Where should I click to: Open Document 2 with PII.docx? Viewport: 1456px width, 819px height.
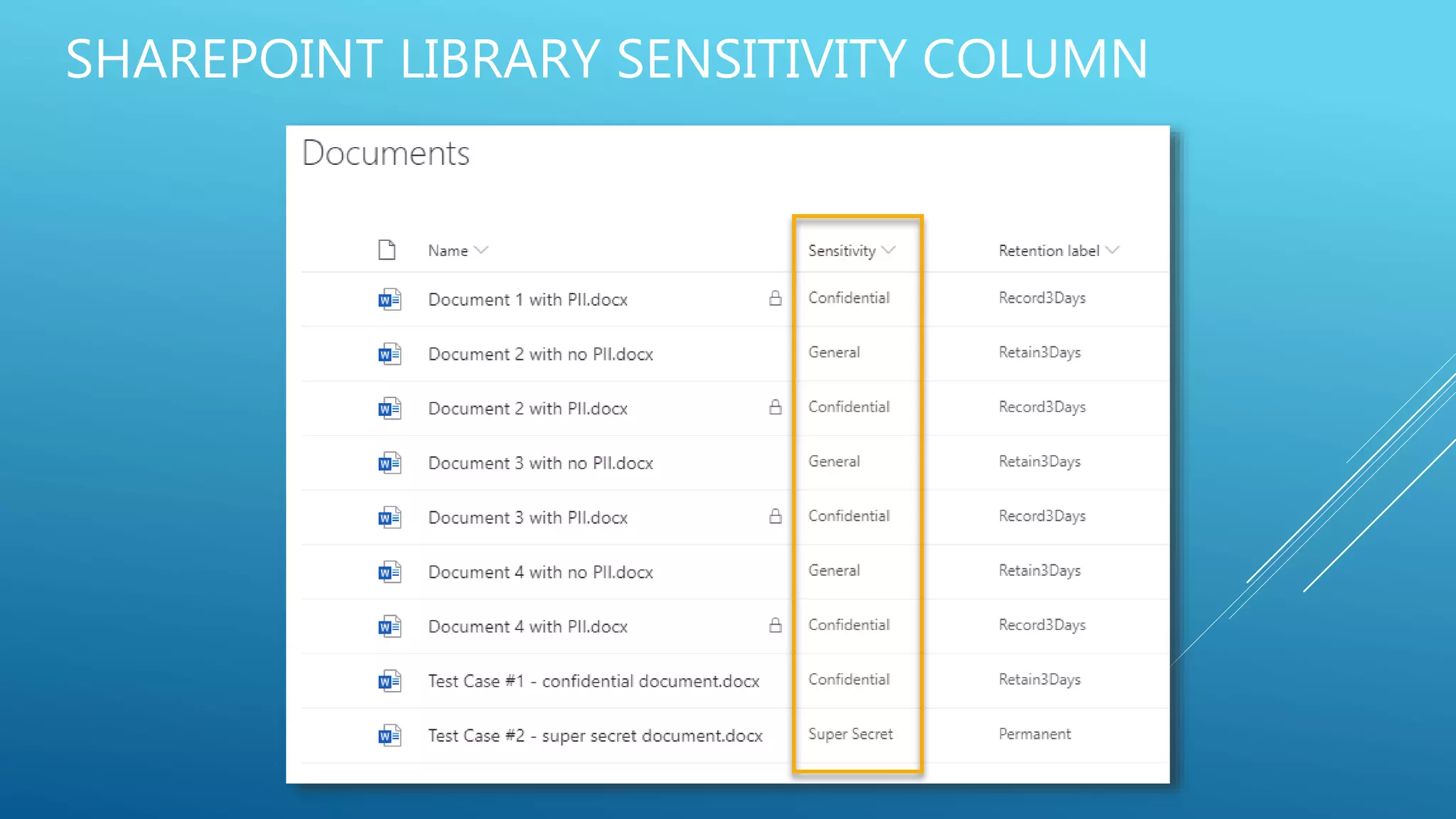click(x=528, y=409)
